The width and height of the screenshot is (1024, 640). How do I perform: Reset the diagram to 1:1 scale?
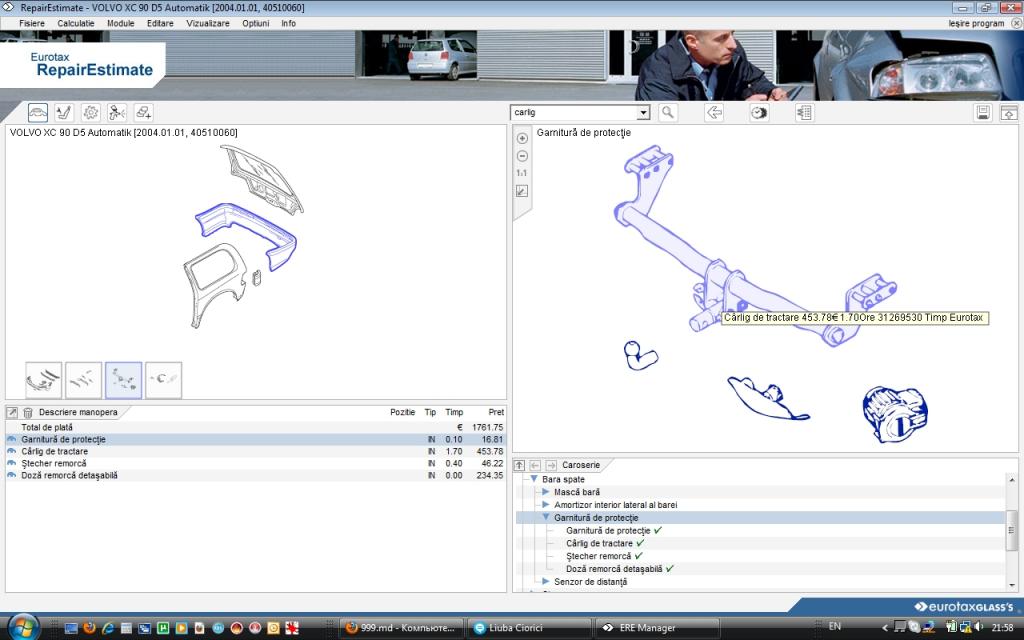pyautogui.click(x=522, y=173)
